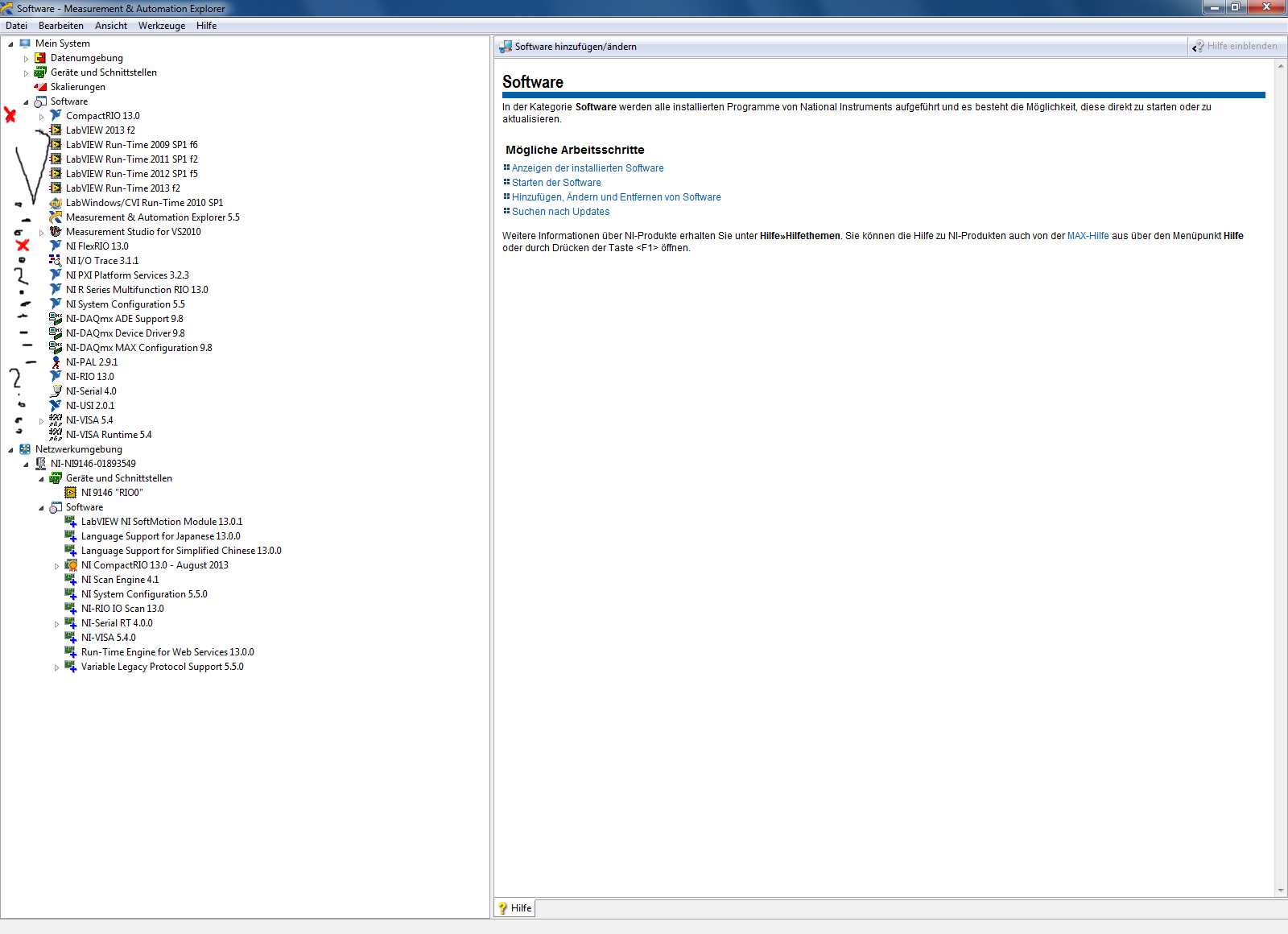Click the Mein System computer icon
Viewport: 1288px width, 934px height.
tap(25, 43)
